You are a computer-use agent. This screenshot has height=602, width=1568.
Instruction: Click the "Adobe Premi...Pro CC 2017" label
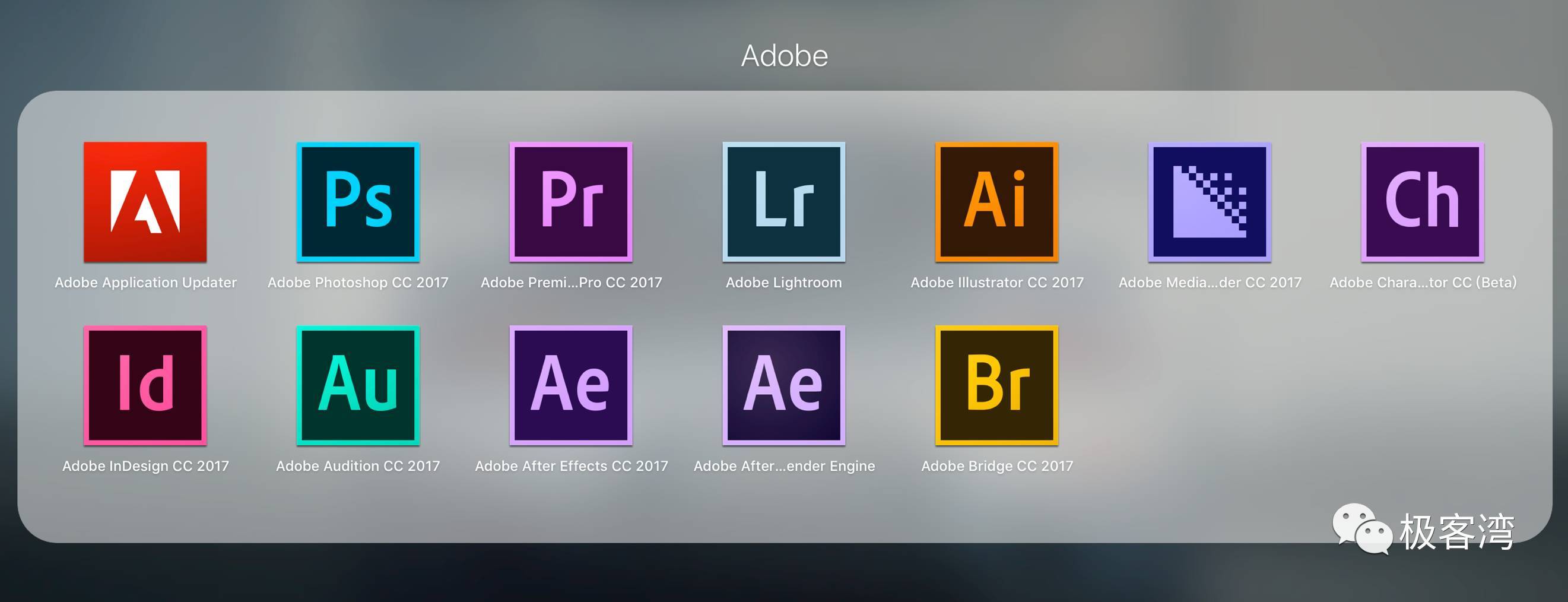[x=571, y=283]
